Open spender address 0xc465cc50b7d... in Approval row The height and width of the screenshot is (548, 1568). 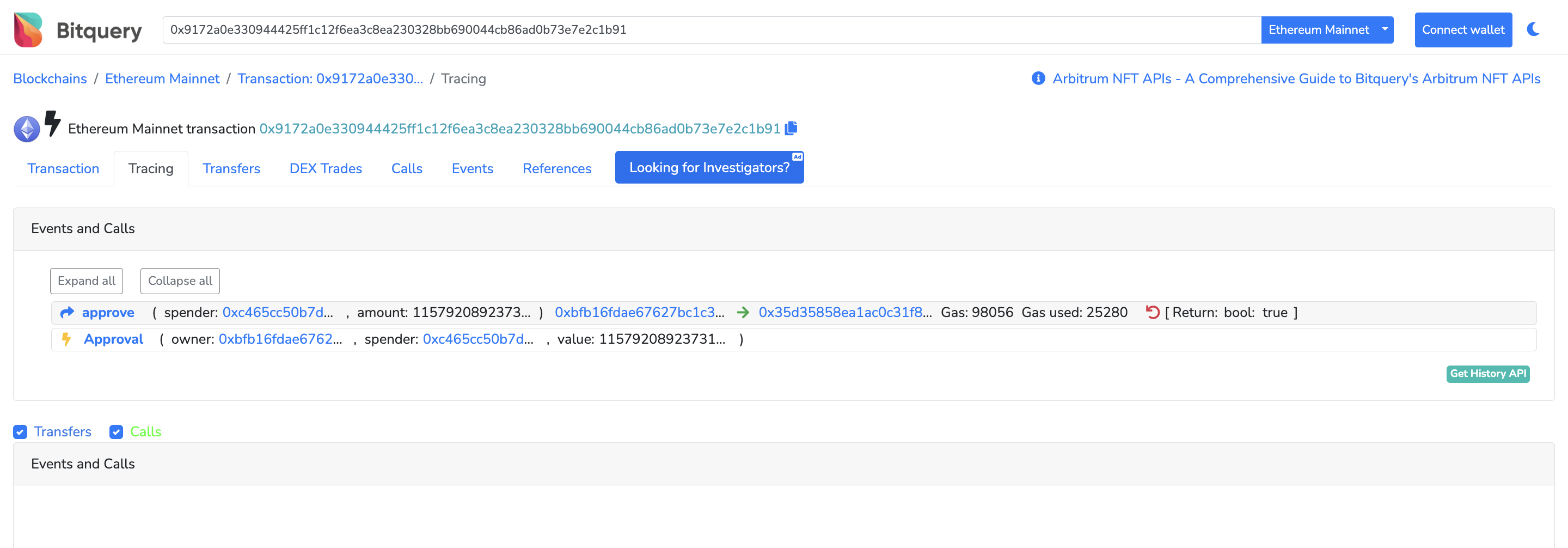tap(479, 339)
